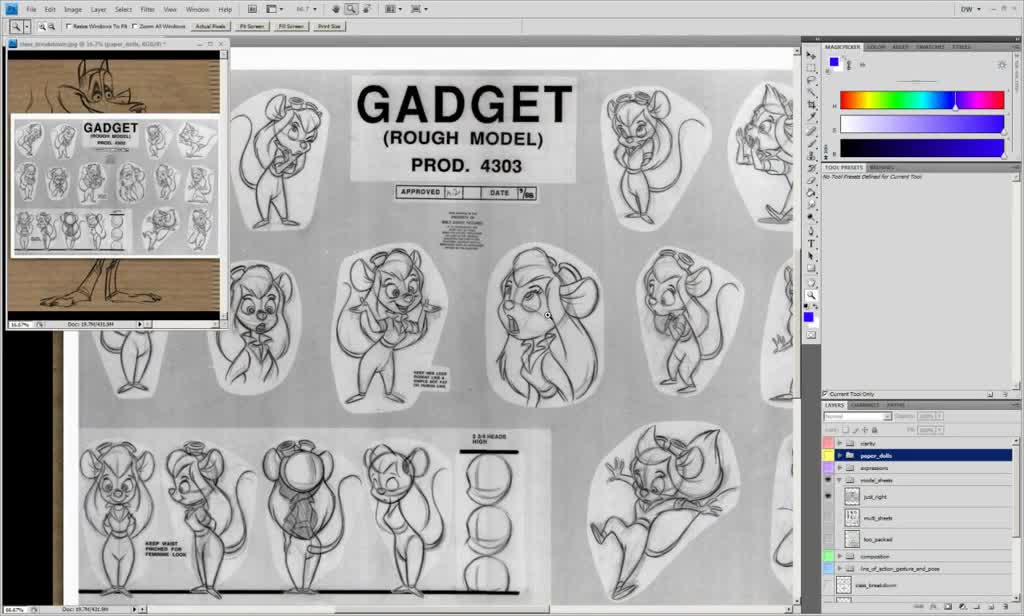Expand the composition layer group

[840, 557]
